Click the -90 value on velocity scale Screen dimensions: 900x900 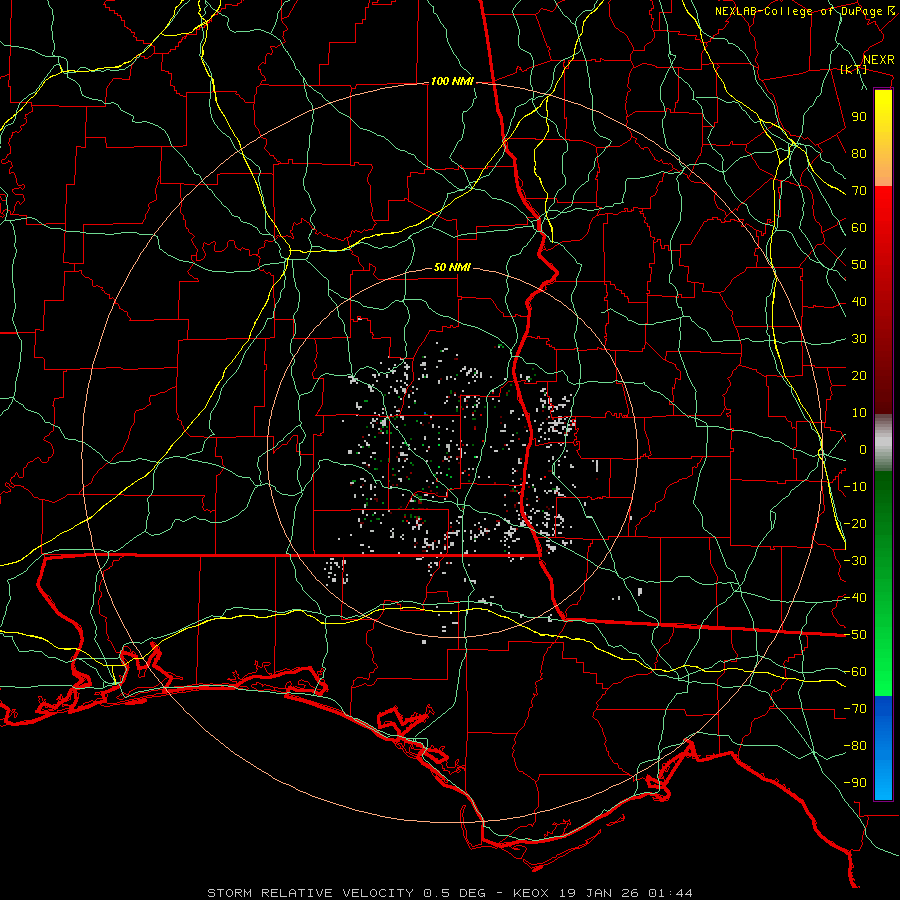pos(855,783)
